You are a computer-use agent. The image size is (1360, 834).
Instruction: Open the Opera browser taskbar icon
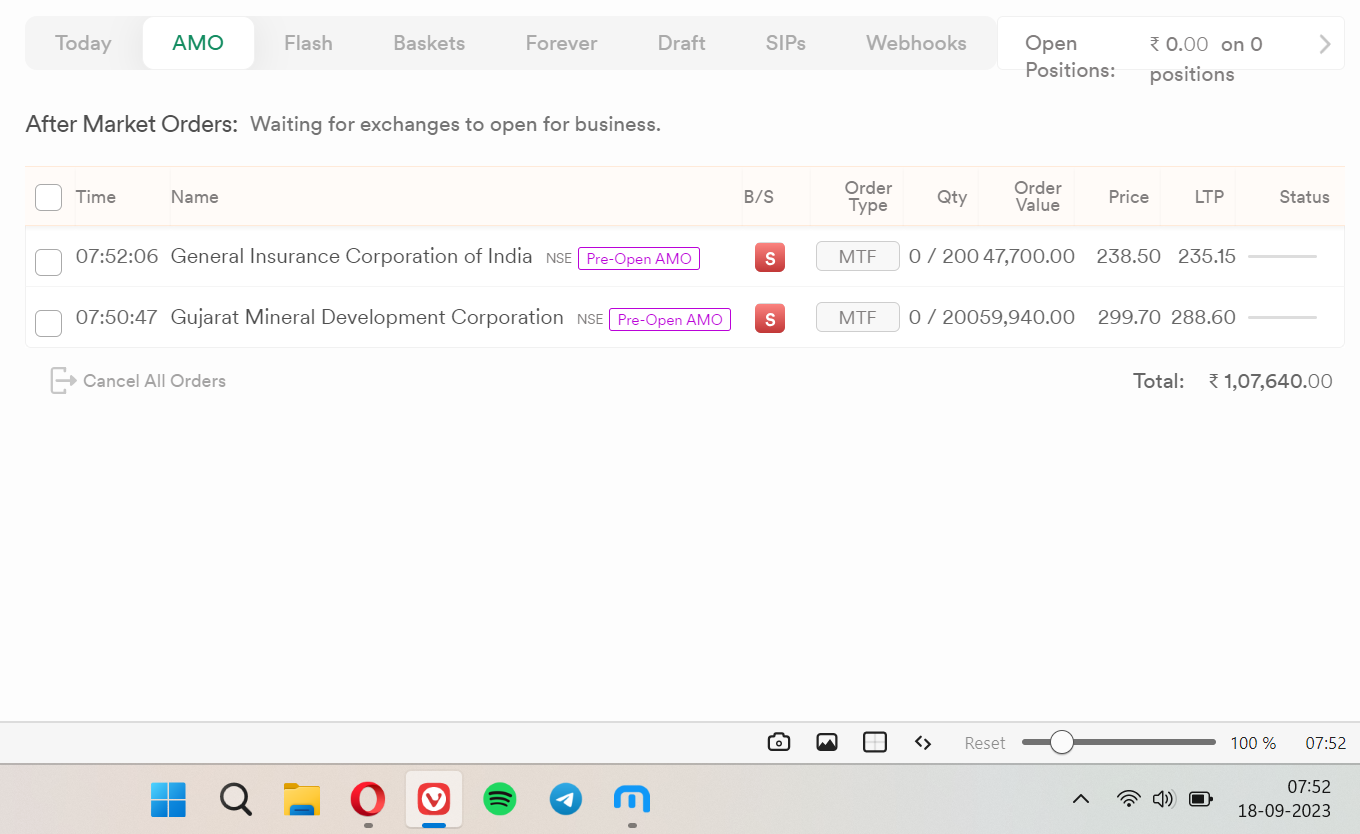[x=368, y=799]
